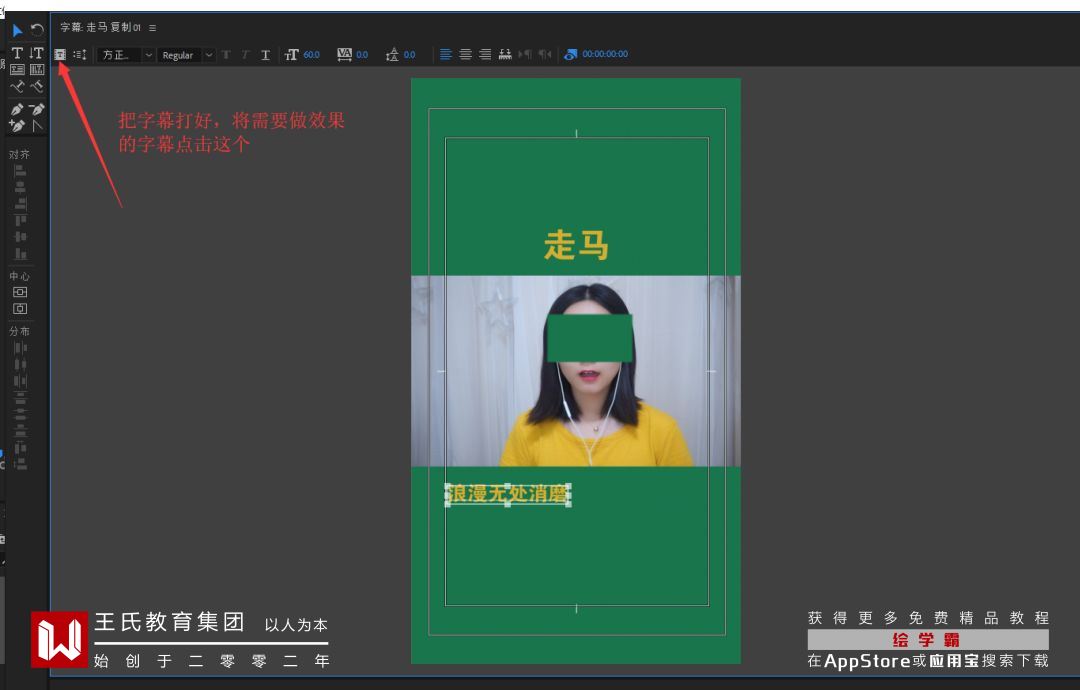Set text alignment to center
The height and width of the screenshot is (690, 1080).
point(466,54)
